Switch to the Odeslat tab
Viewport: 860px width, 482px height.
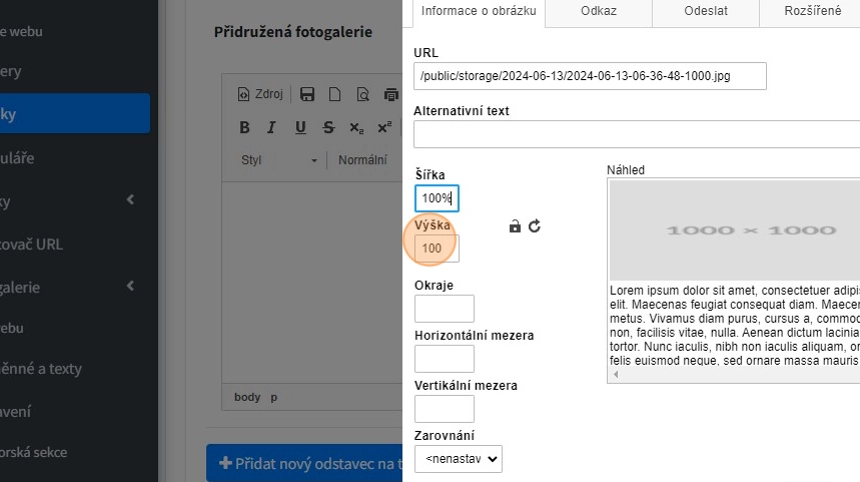click(705, 11)
